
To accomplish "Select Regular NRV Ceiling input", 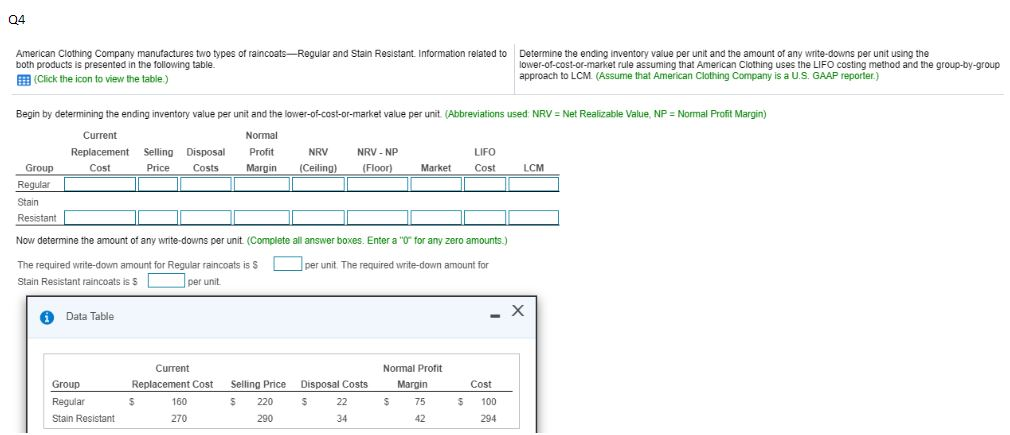I will [318, 184].
